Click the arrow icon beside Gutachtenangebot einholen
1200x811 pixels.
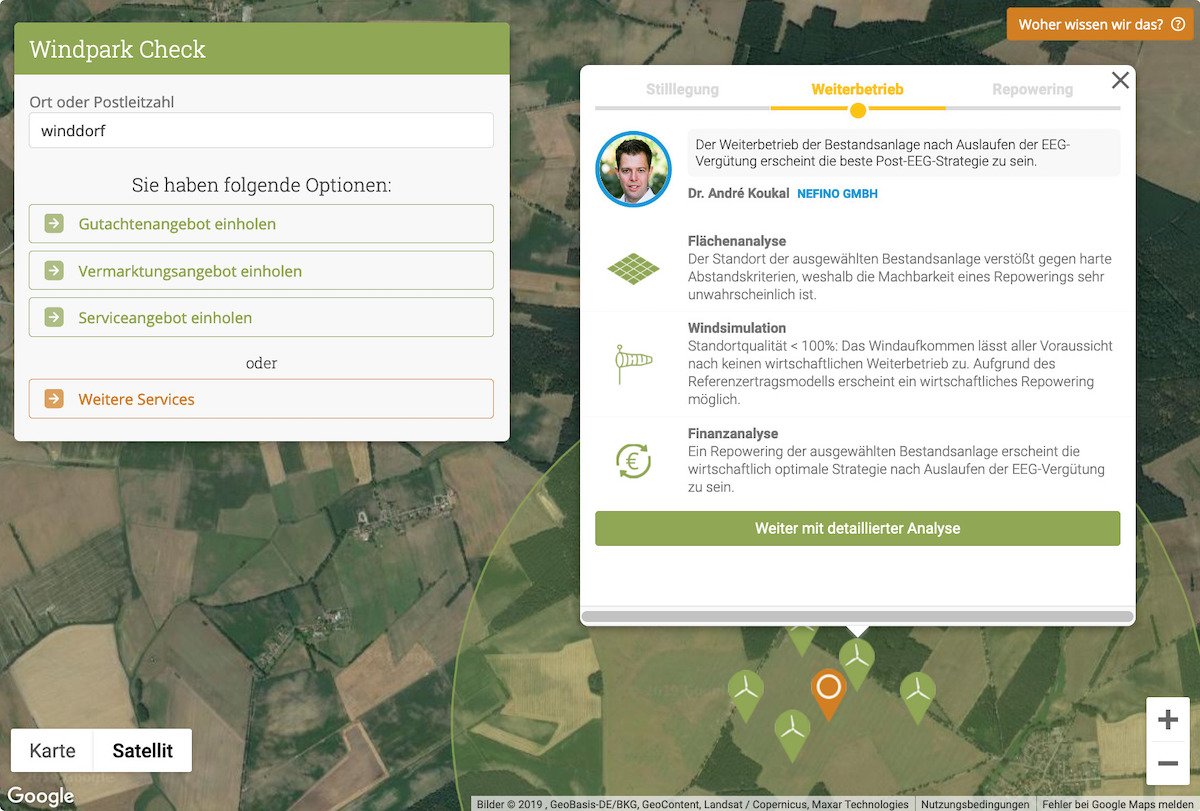click(54, 224)
